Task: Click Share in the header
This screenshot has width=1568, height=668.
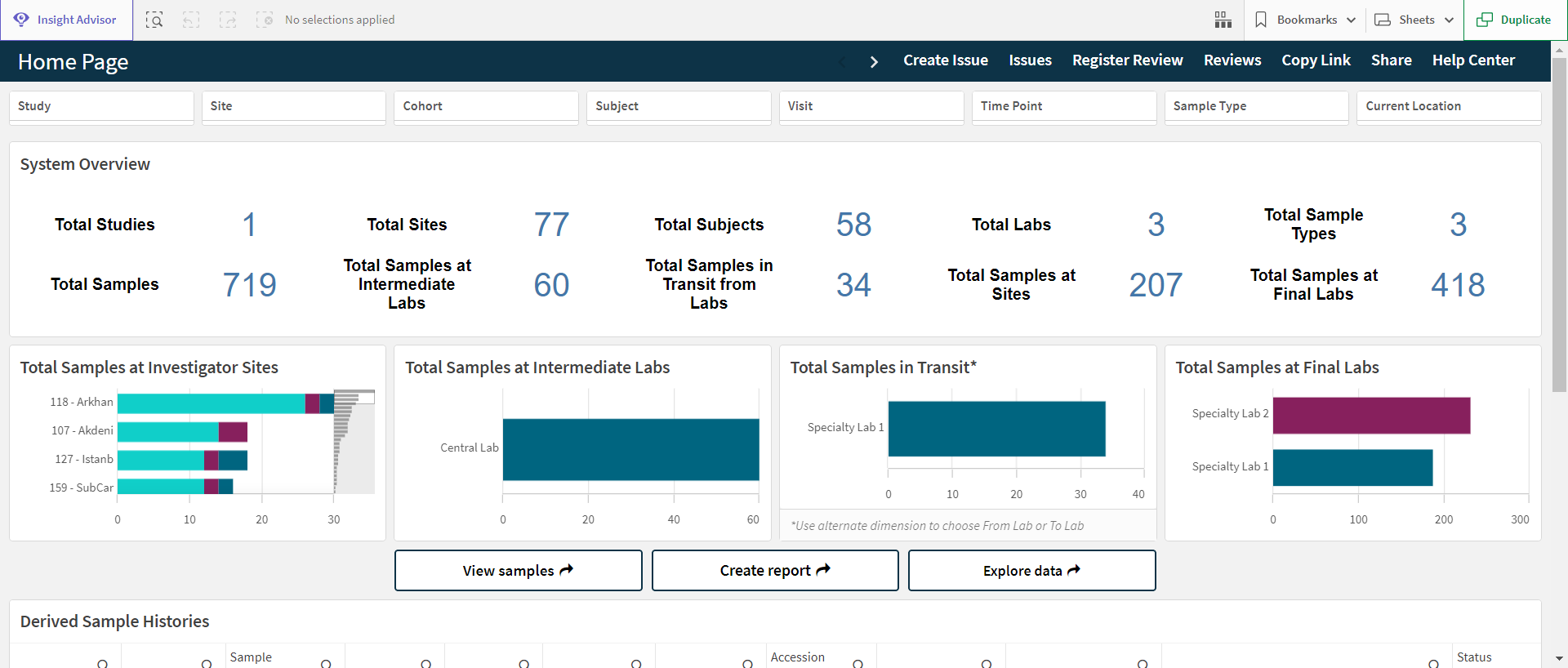Action: [x=1392, y=60]
